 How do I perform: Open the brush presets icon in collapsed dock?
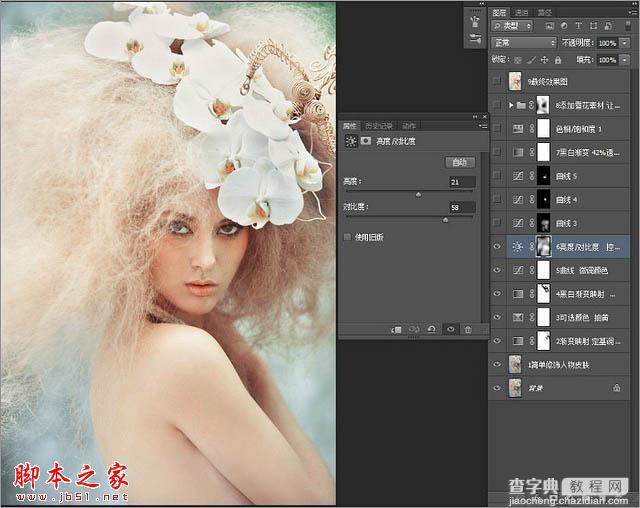click(475, 22)
